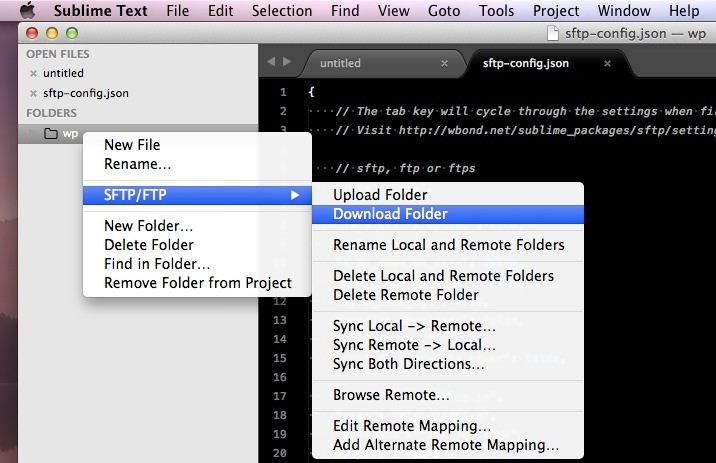Click line number 20 in gutter
Image resolution: width=716 pixels, height=463 pixels.
(x=280, y=453)
